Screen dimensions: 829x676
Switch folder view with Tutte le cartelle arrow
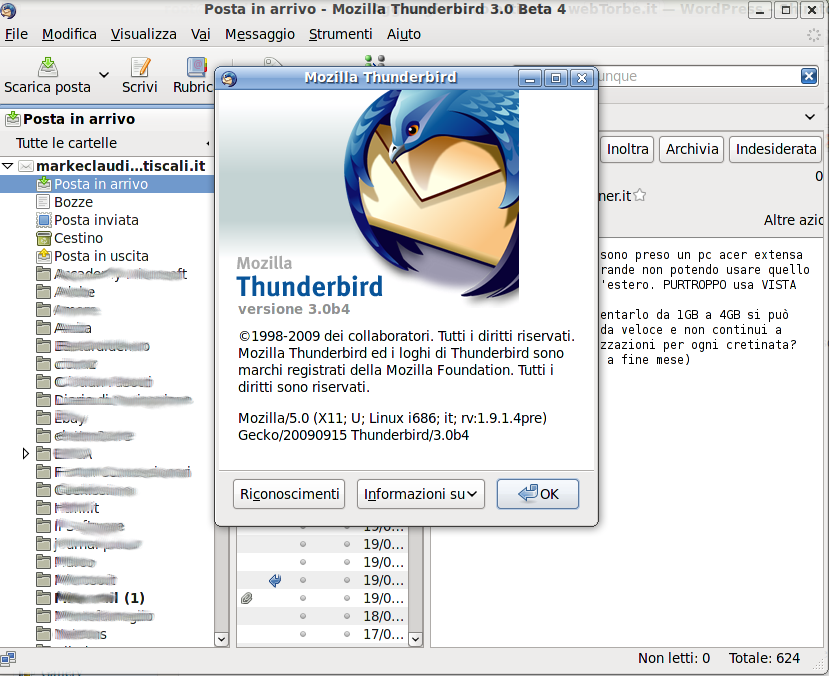[208, 143]
